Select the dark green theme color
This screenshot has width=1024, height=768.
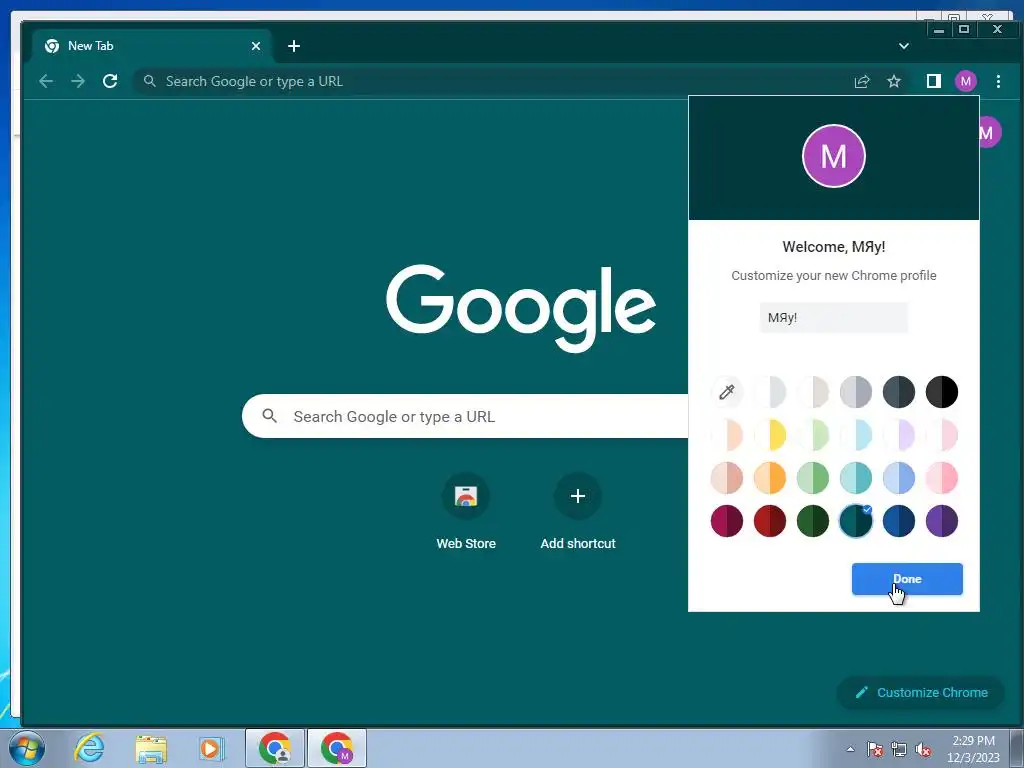(812, 521)
